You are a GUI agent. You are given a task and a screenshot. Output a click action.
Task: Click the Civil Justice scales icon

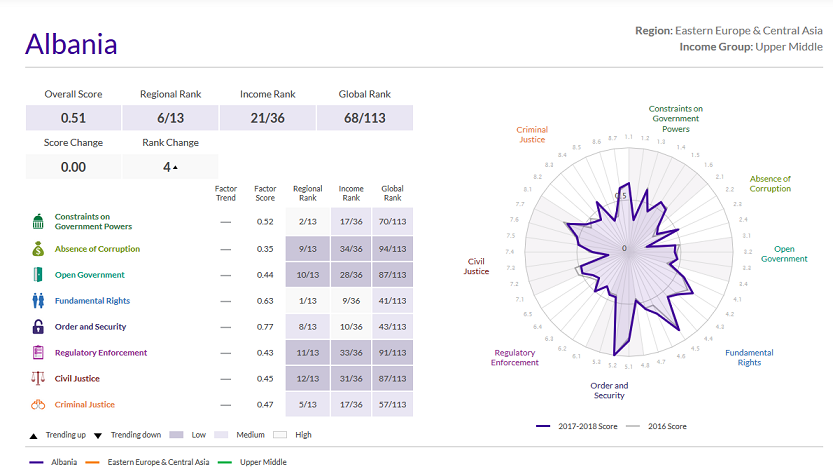(x=38, y=379)
